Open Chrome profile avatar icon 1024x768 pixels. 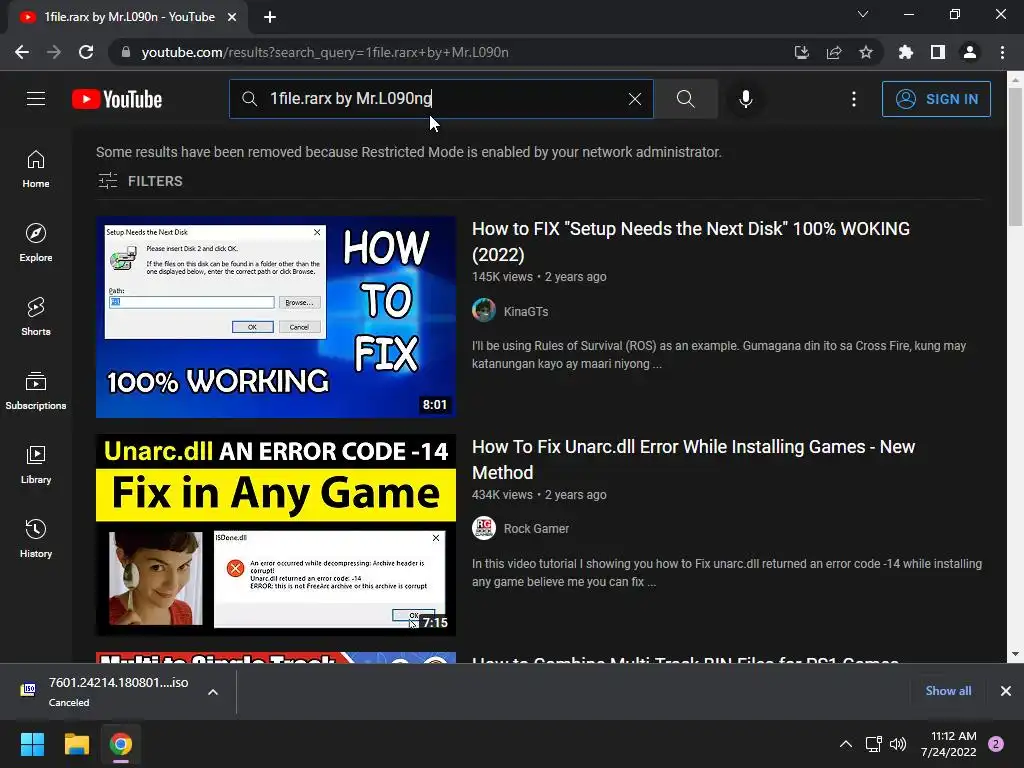[x=970, y=52]
